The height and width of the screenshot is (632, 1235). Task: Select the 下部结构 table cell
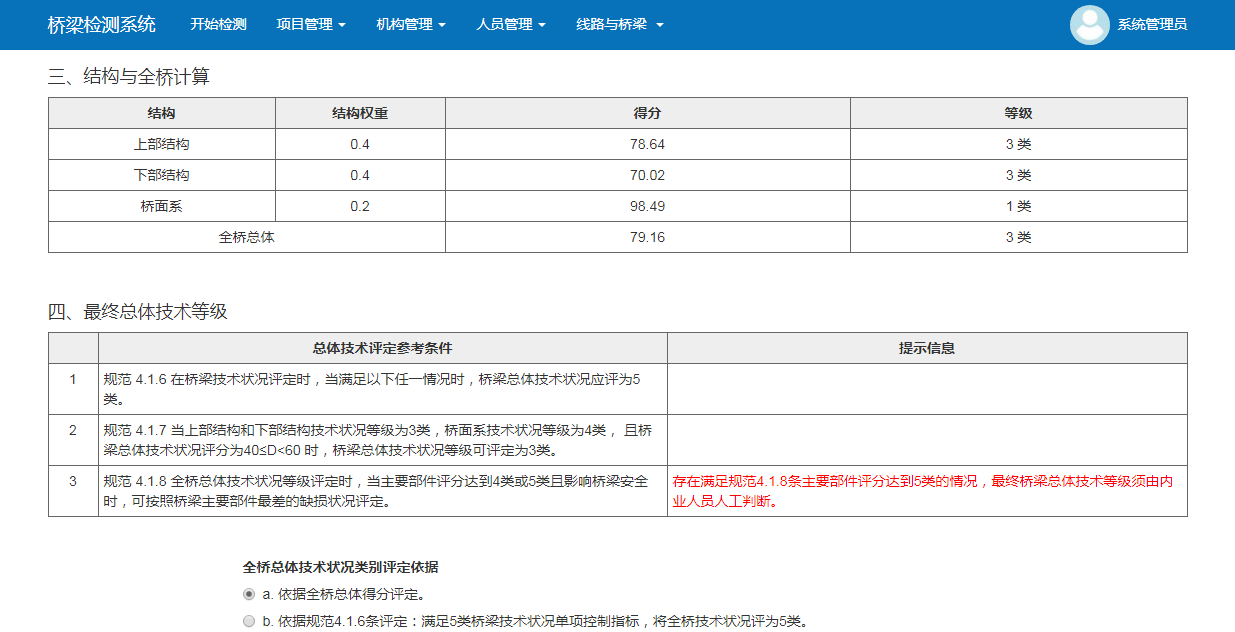[x=162, y=175]
